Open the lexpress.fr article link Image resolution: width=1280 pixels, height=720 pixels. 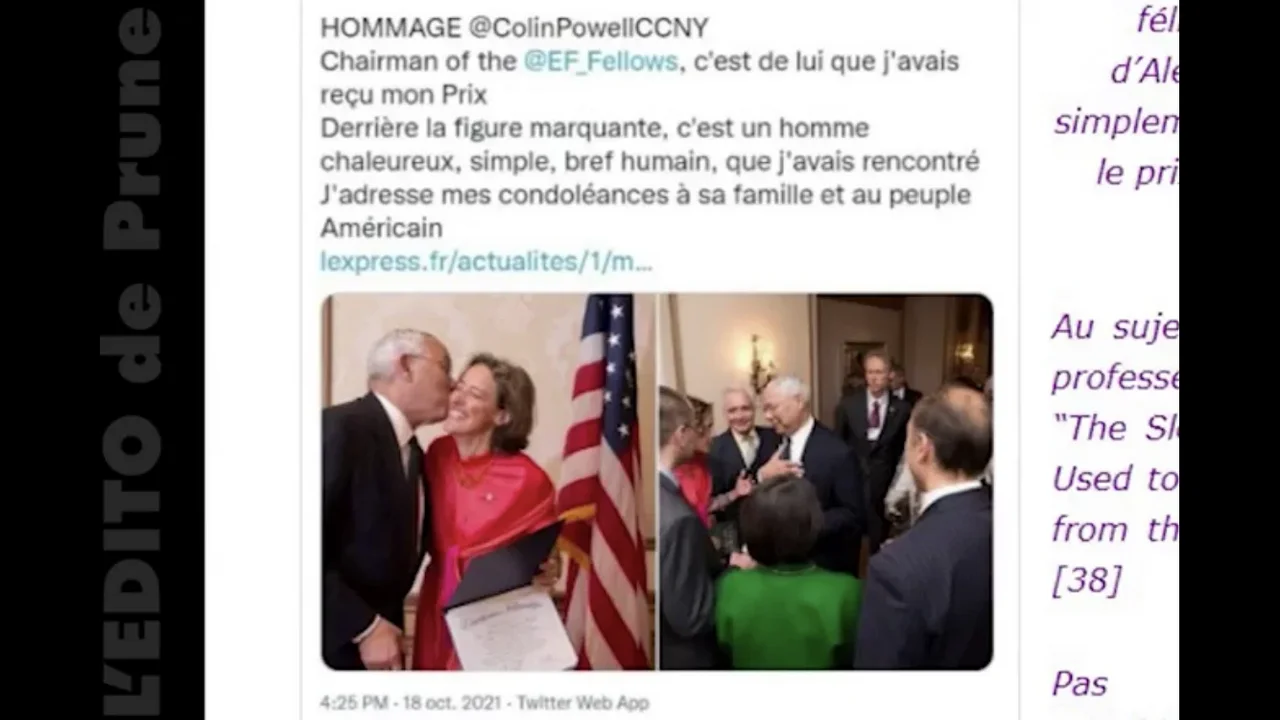[x=486, y=262]
